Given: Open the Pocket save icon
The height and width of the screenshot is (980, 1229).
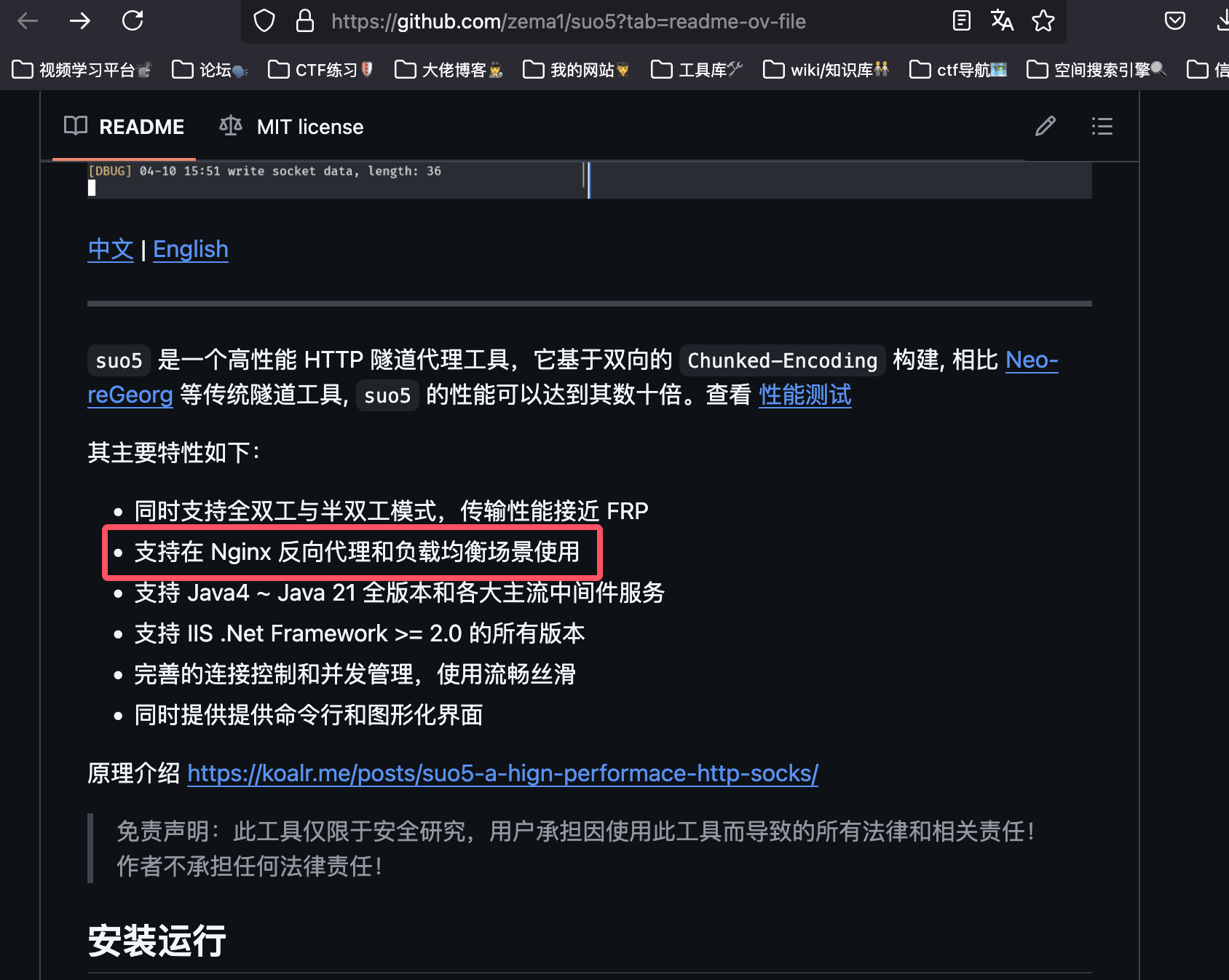Looking at the screenshot, I should [x=1174, y=21].
